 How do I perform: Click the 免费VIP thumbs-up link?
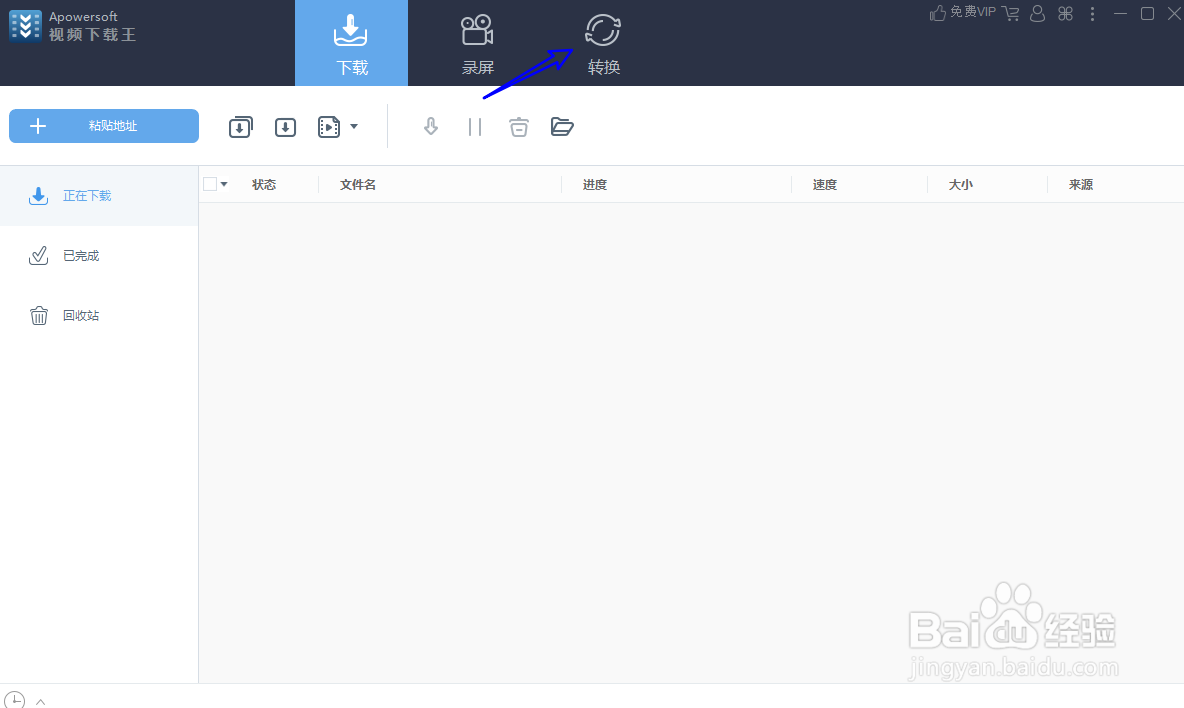pyautogui.click(x=963, y=13)
